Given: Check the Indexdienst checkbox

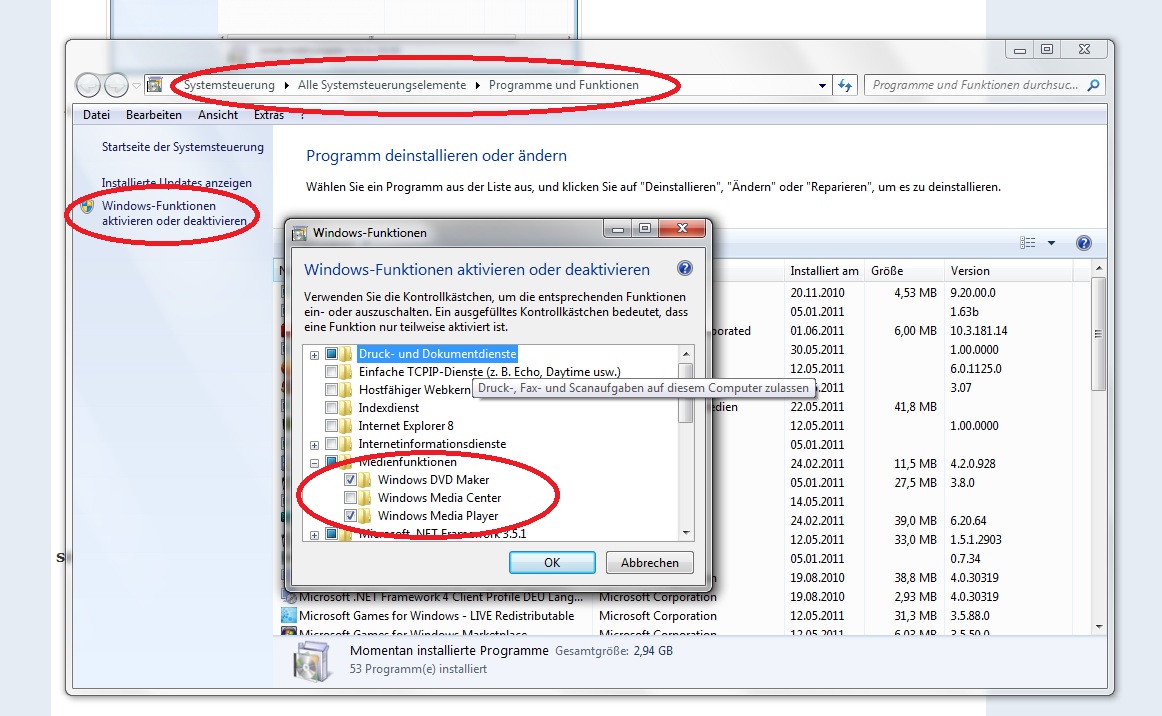Looking at the screenshot, I should pos(331,408).
